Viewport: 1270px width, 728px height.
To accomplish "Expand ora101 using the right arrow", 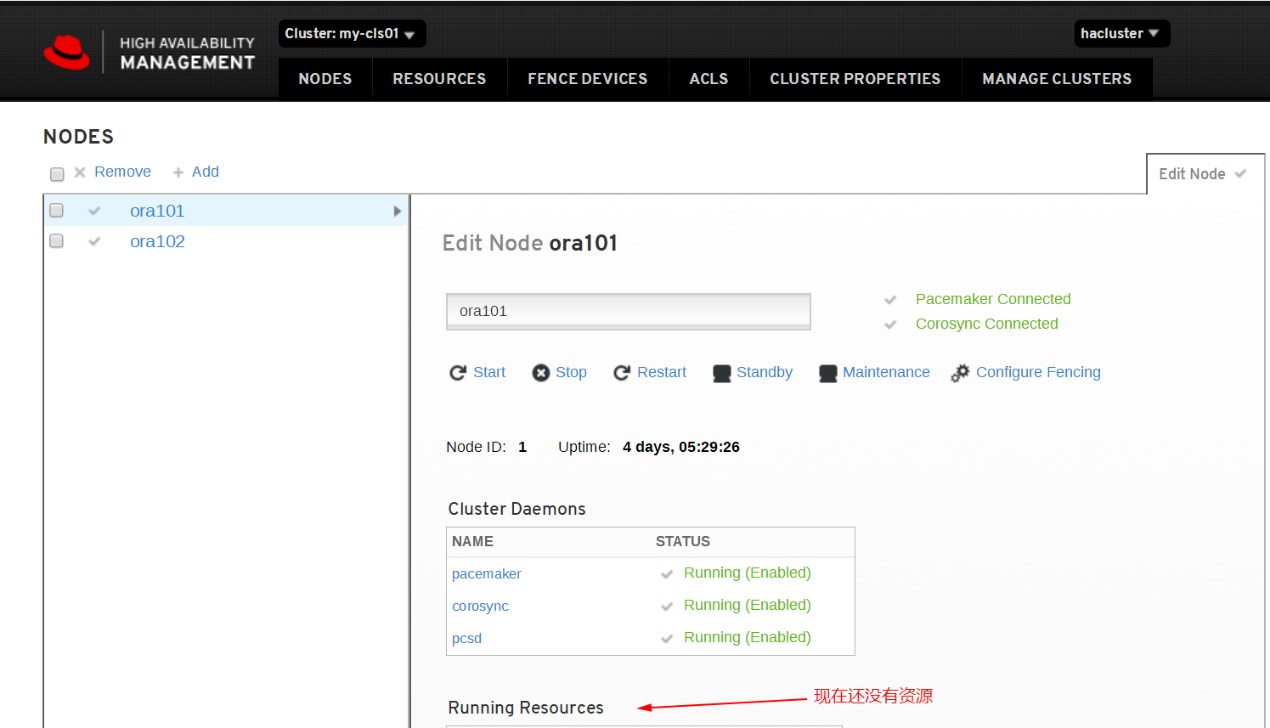I will [x=396, y=211].
